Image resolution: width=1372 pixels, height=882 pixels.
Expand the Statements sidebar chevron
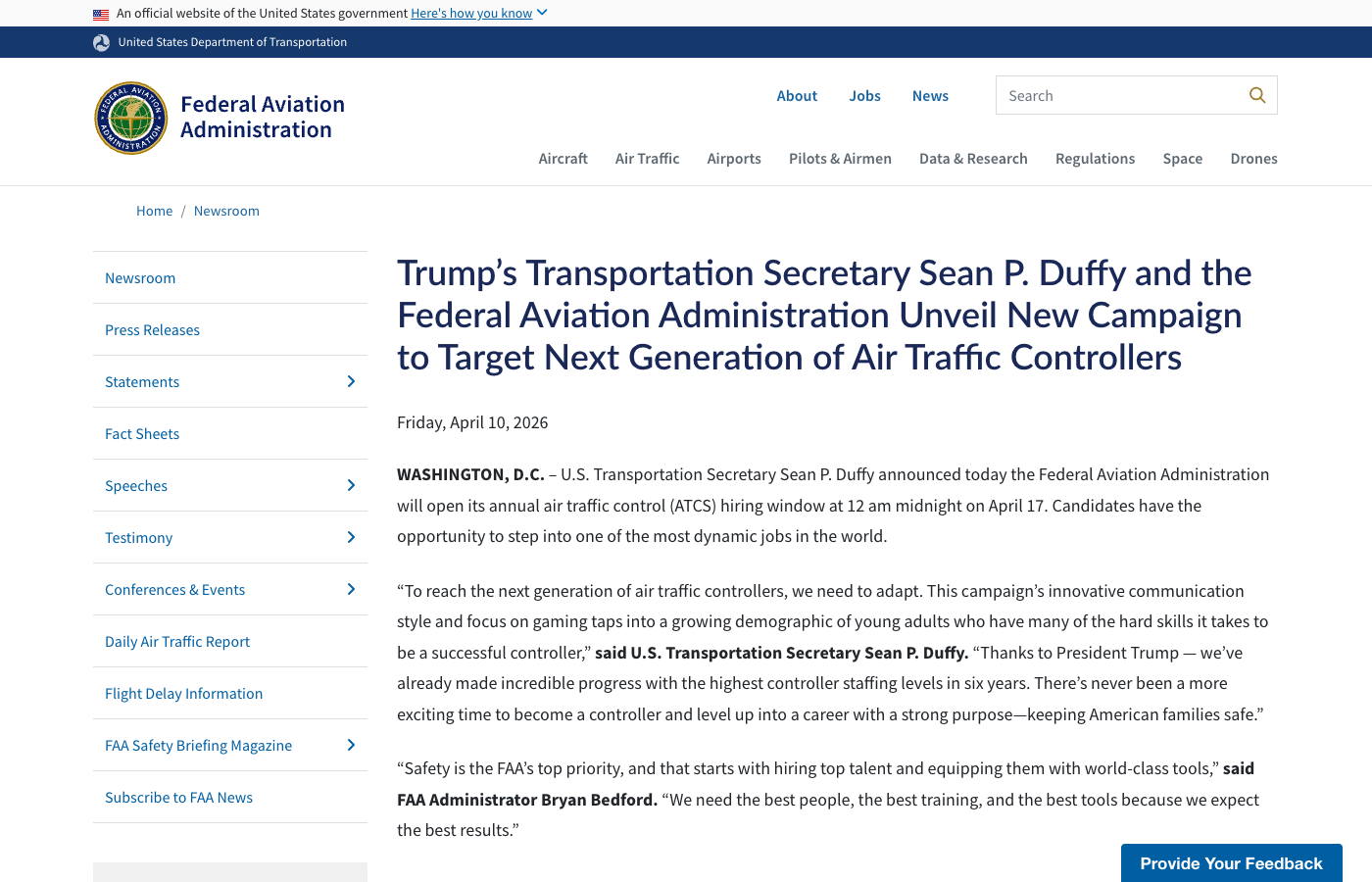click(351, 381)
